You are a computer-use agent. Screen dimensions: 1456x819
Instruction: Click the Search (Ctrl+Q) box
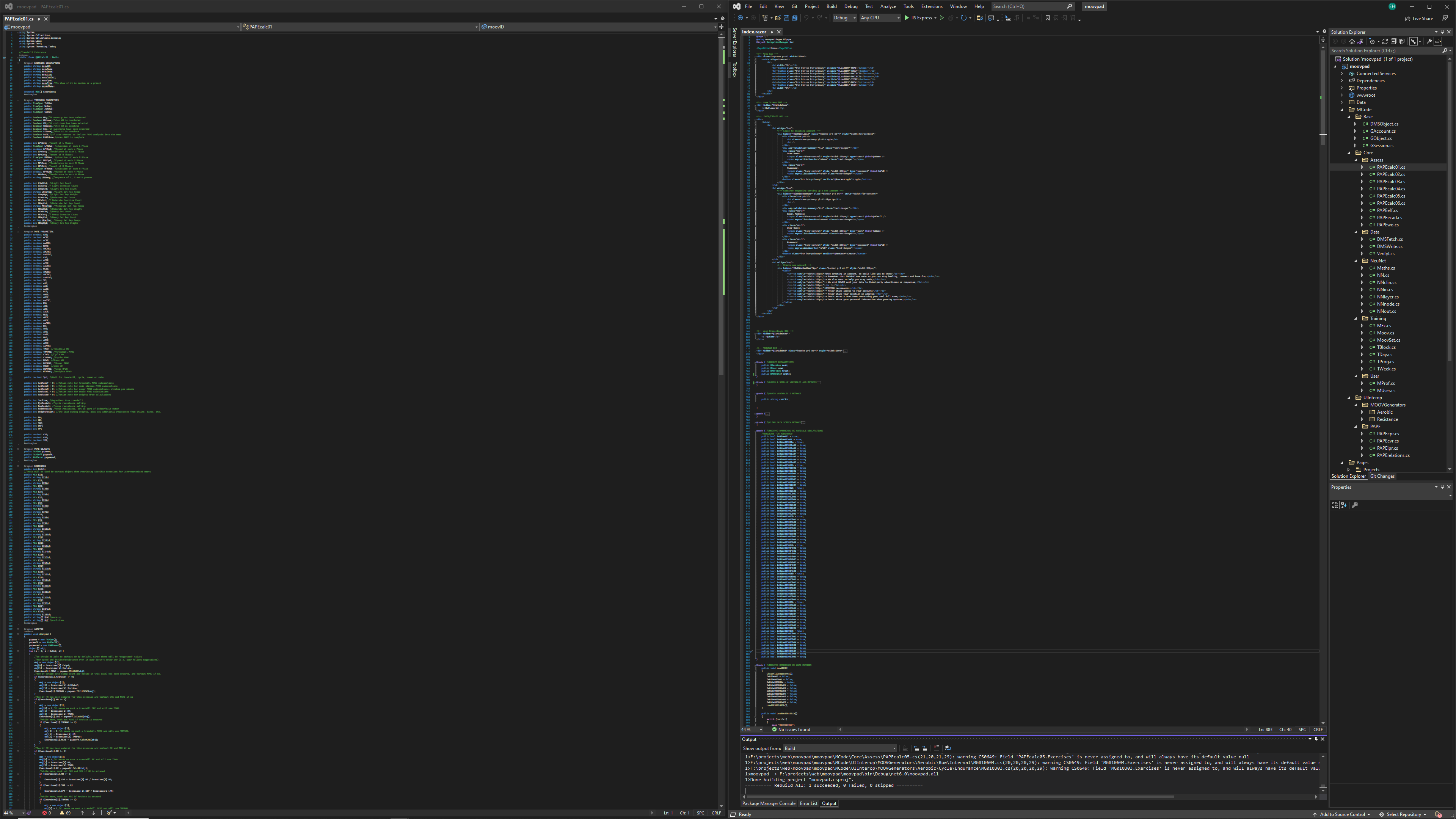coord(1032,6)
